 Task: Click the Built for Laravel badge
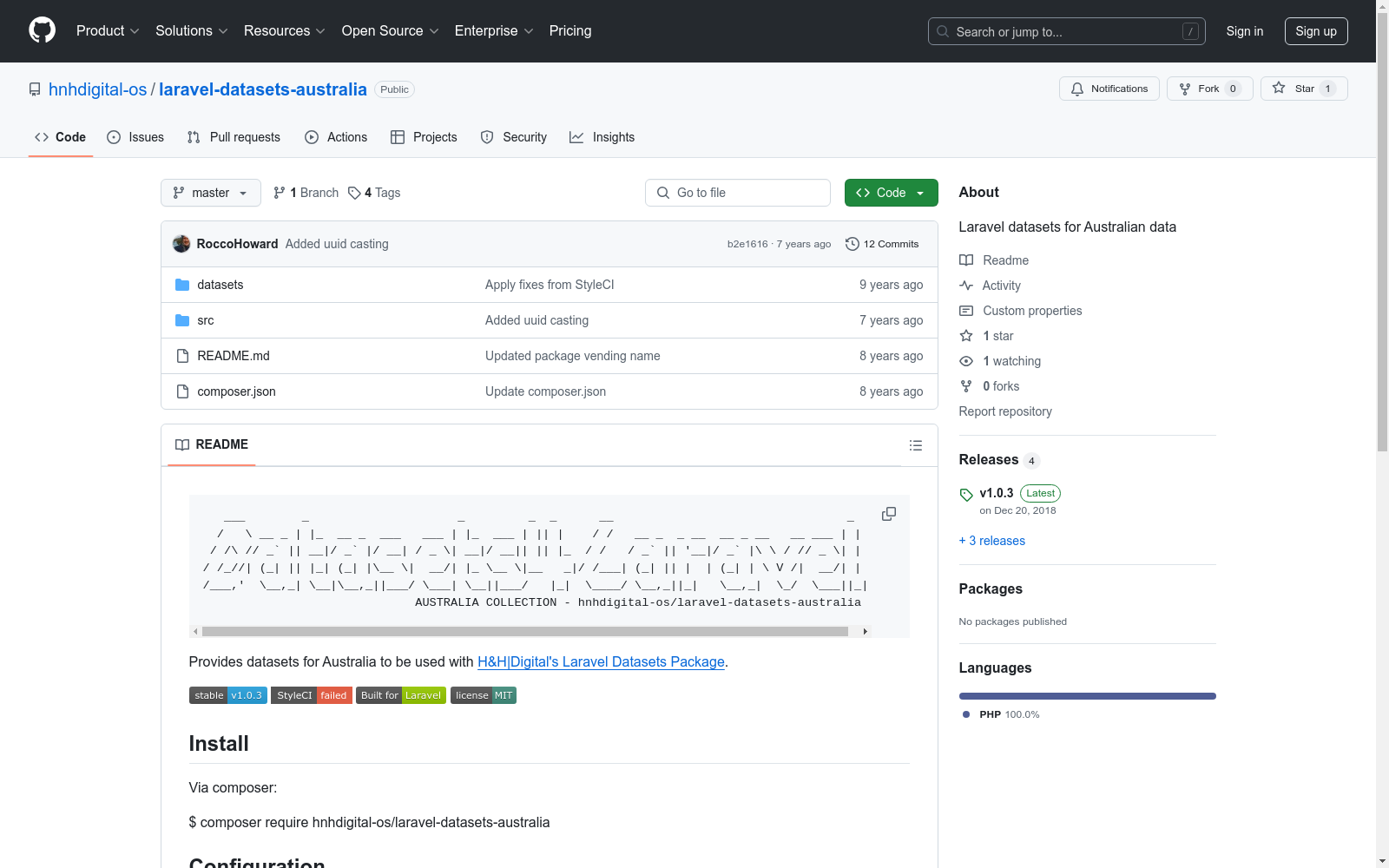click(401, 695)
